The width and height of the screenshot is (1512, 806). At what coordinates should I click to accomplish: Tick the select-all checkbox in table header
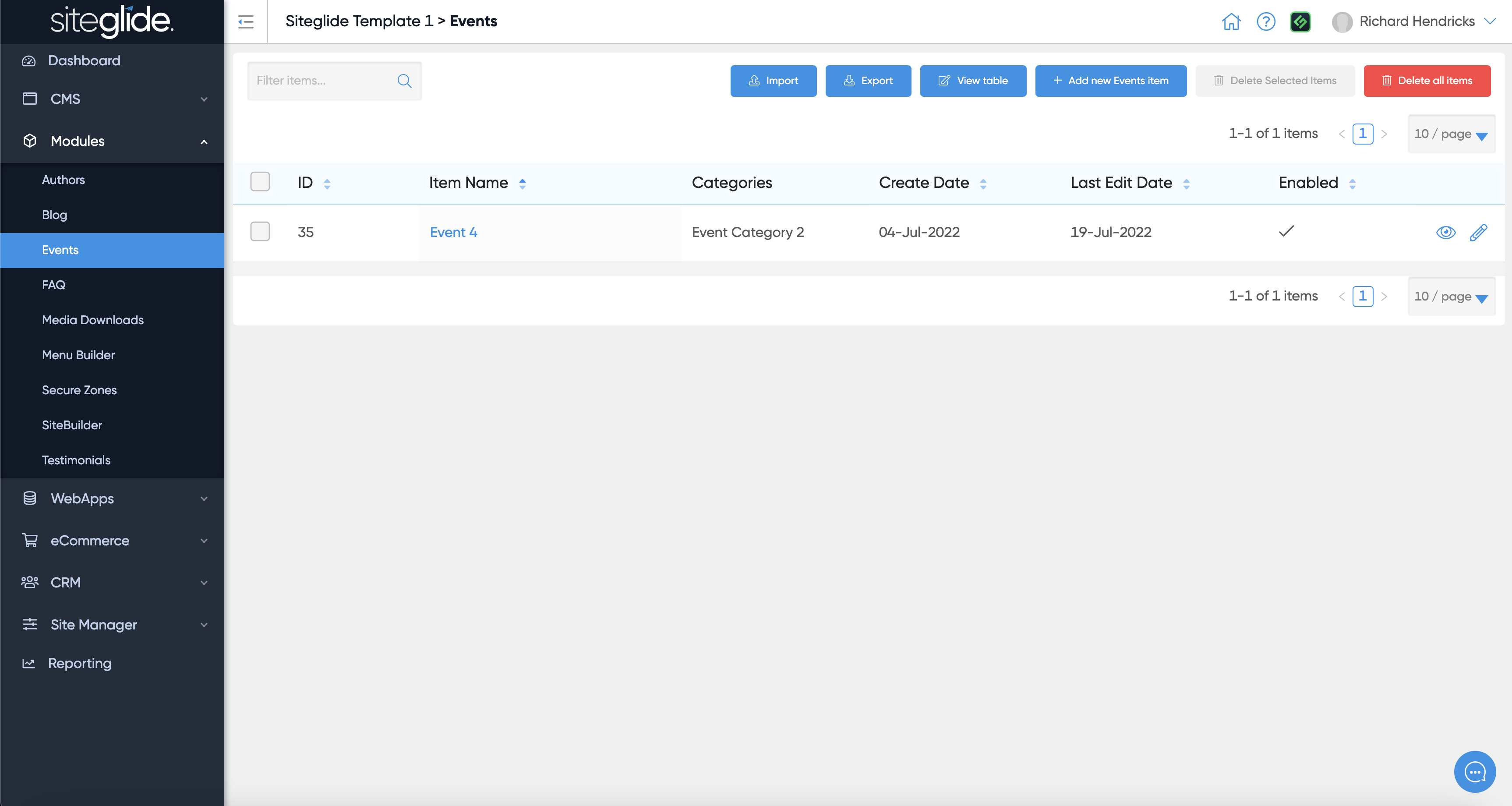click(x=260, y=182)
